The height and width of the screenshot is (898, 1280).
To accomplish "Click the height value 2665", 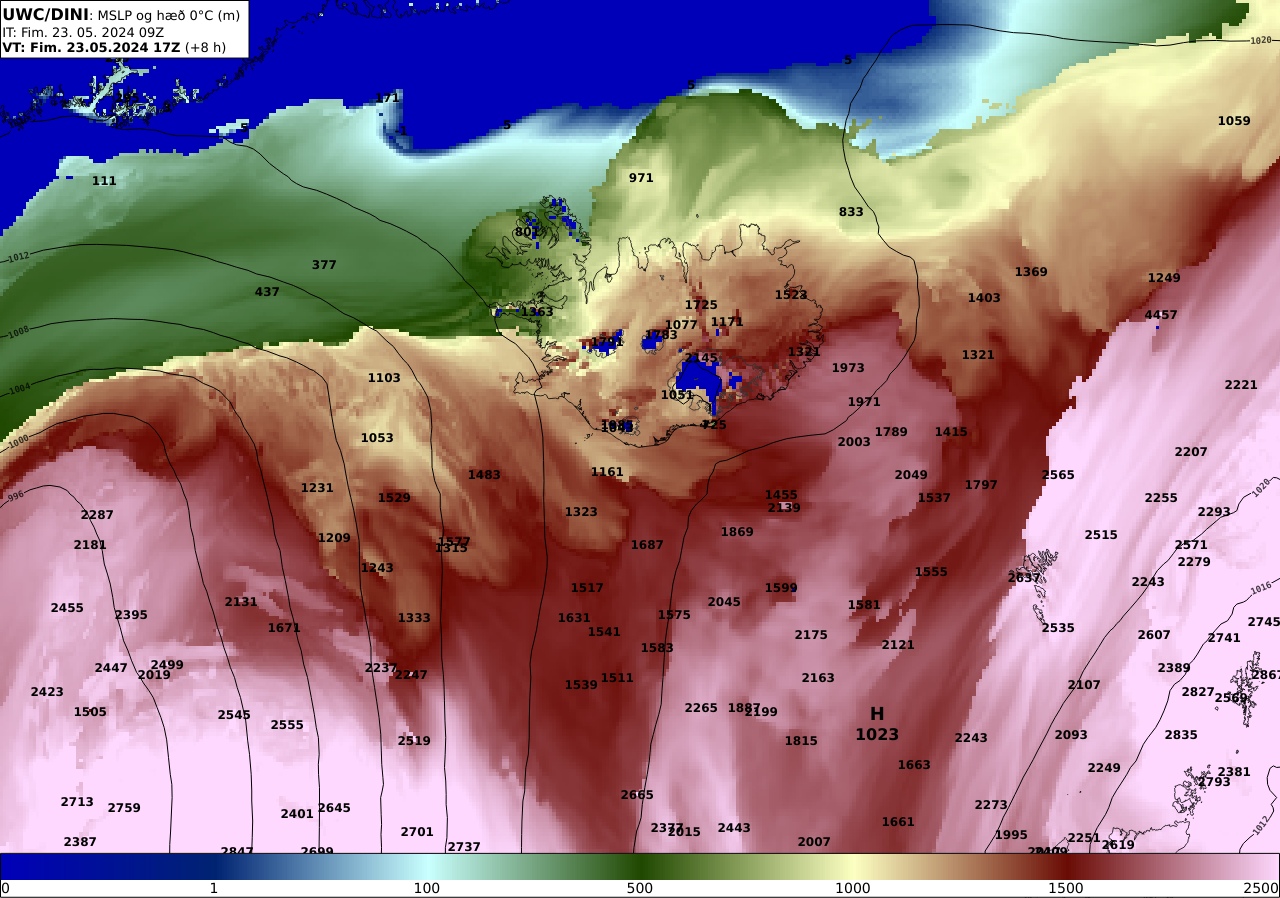I will [637, 795].
